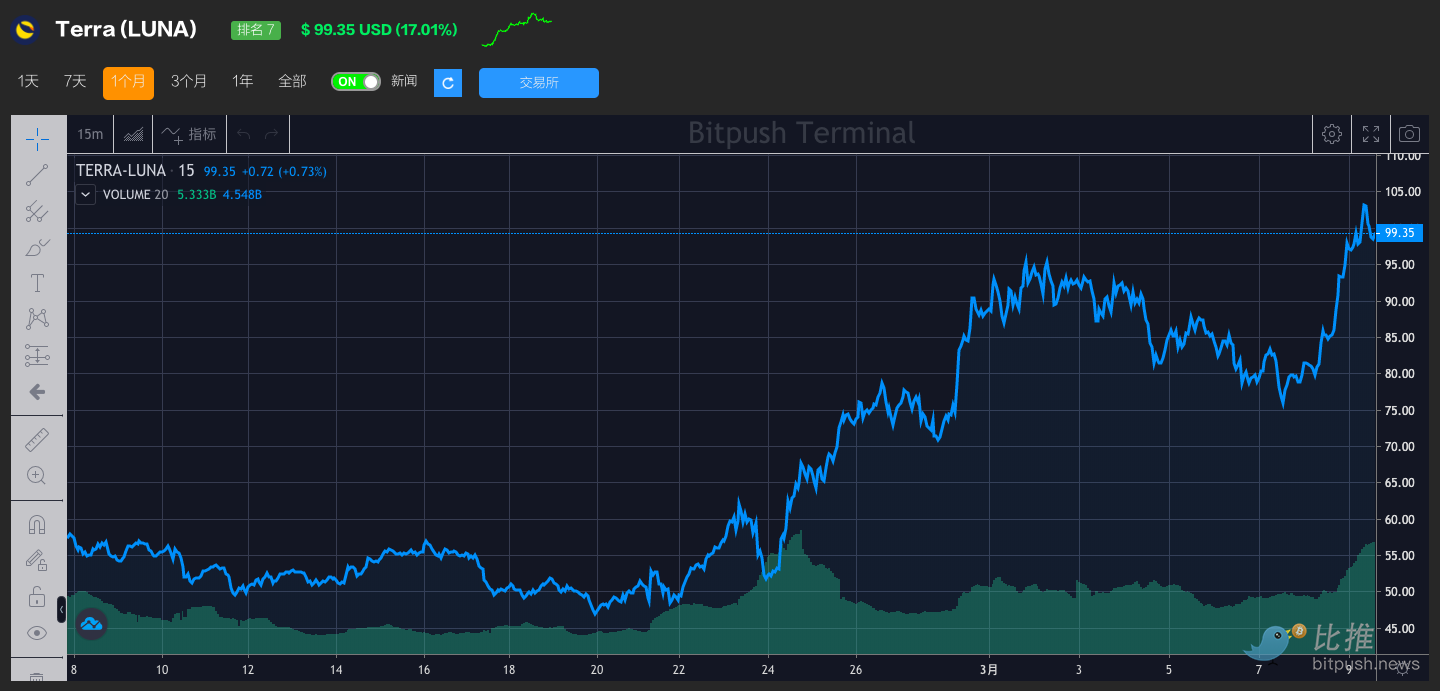Select the zoom in magnifier tool

37,475
